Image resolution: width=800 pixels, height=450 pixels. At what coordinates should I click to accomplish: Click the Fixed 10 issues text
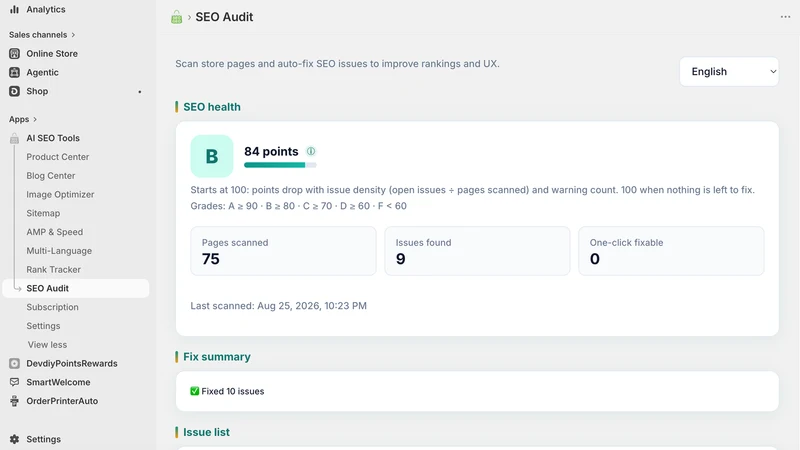click(233, 391)
